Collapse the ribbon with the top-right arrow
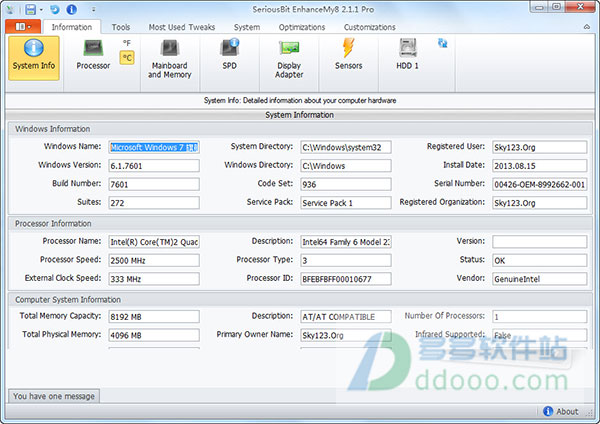This screenshot has height=424, width=600. (587, 27)
